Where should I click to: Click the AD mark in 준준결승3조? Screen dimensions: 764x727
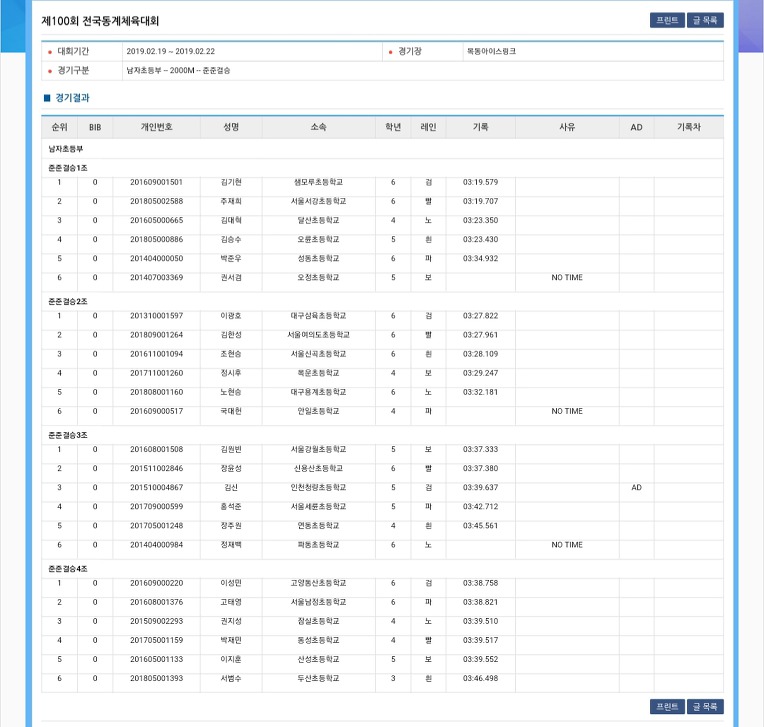636,488
